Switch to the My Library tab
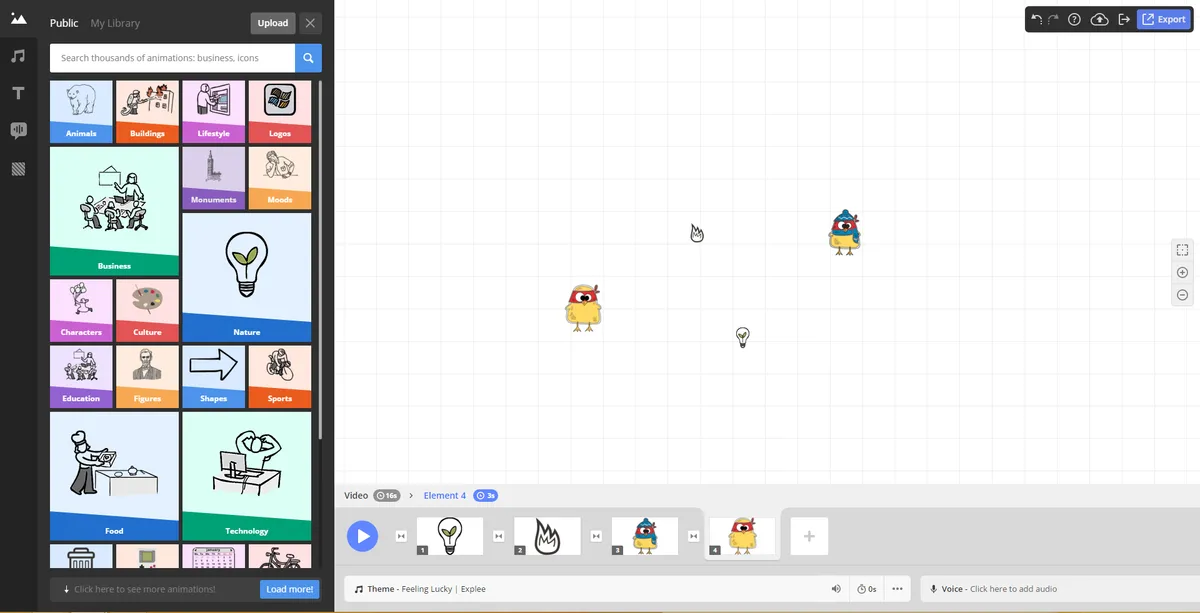The height and width of the screenshot is (613, 1200). (115, 23)
